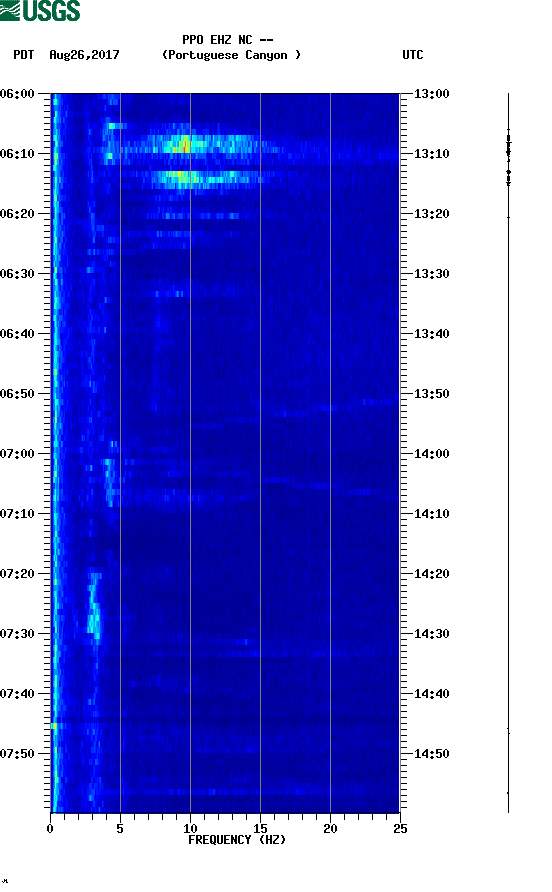Click the 14:30 UTC time label

tap(431, 634)
